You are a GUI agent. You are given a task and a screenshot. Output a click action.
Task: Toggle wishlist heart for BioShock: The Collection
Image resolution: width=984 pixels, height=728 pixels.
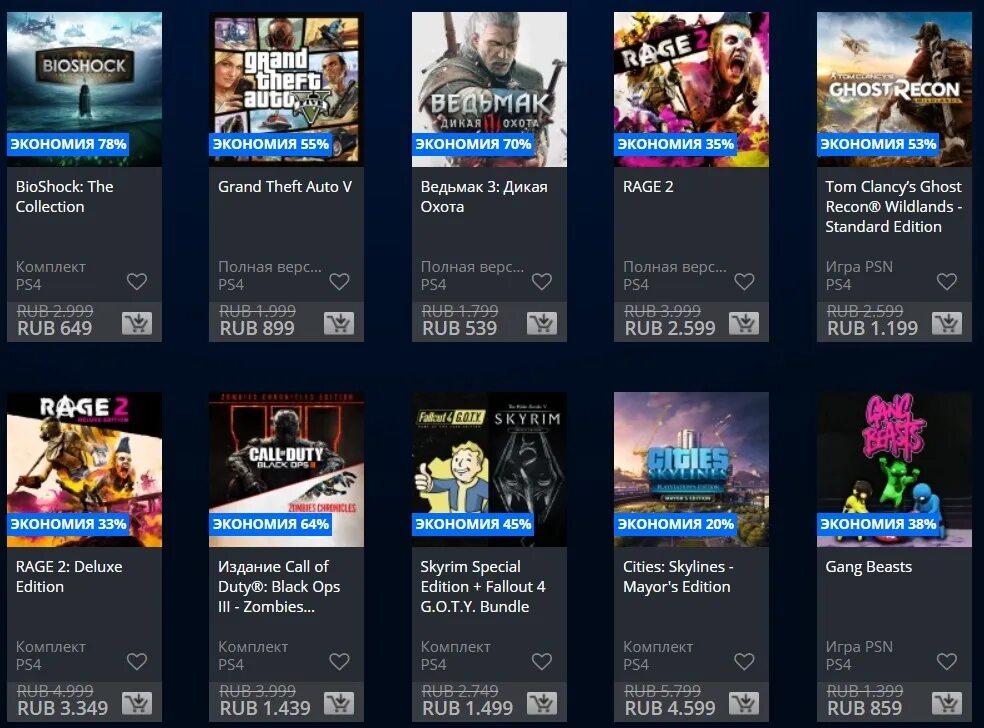137,282
